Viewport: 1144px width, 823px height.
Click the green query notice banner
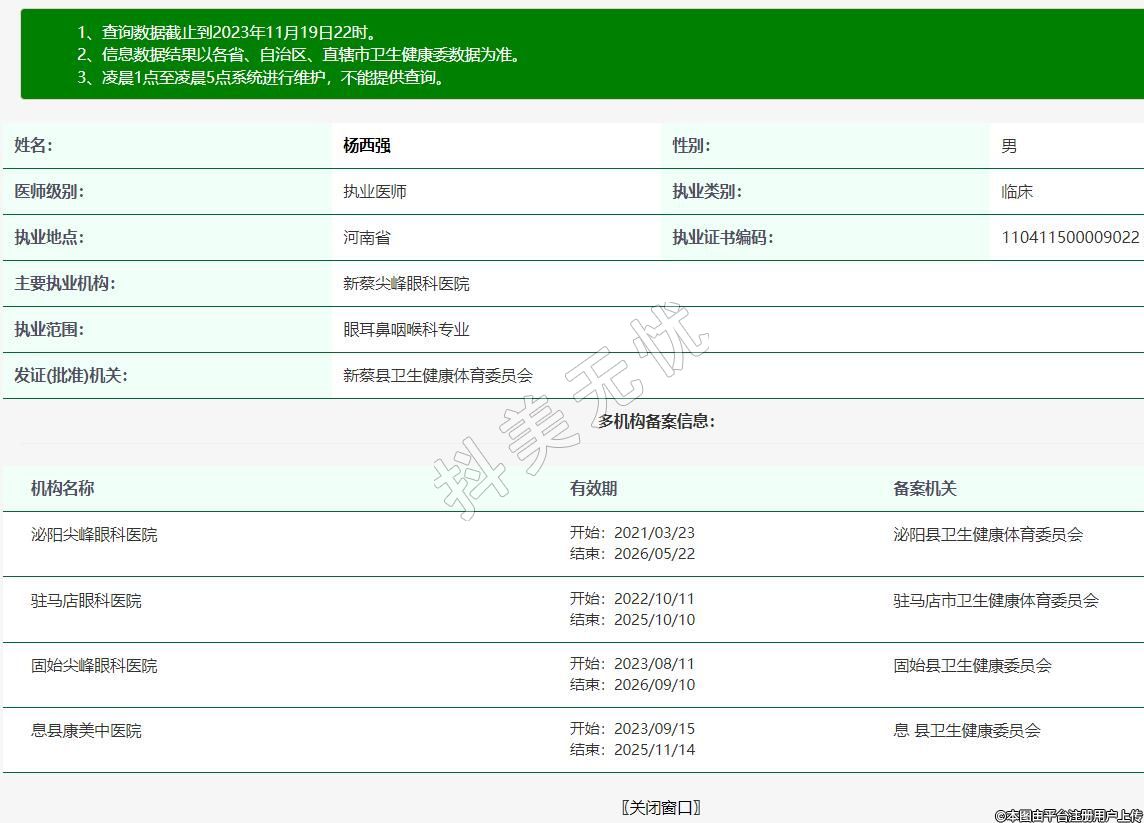pos(580,54)
